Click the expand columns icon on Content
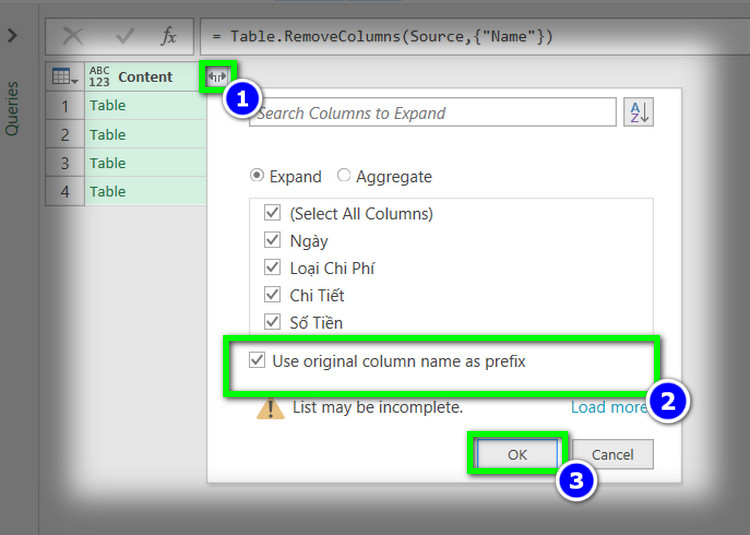 coord(217,76)
